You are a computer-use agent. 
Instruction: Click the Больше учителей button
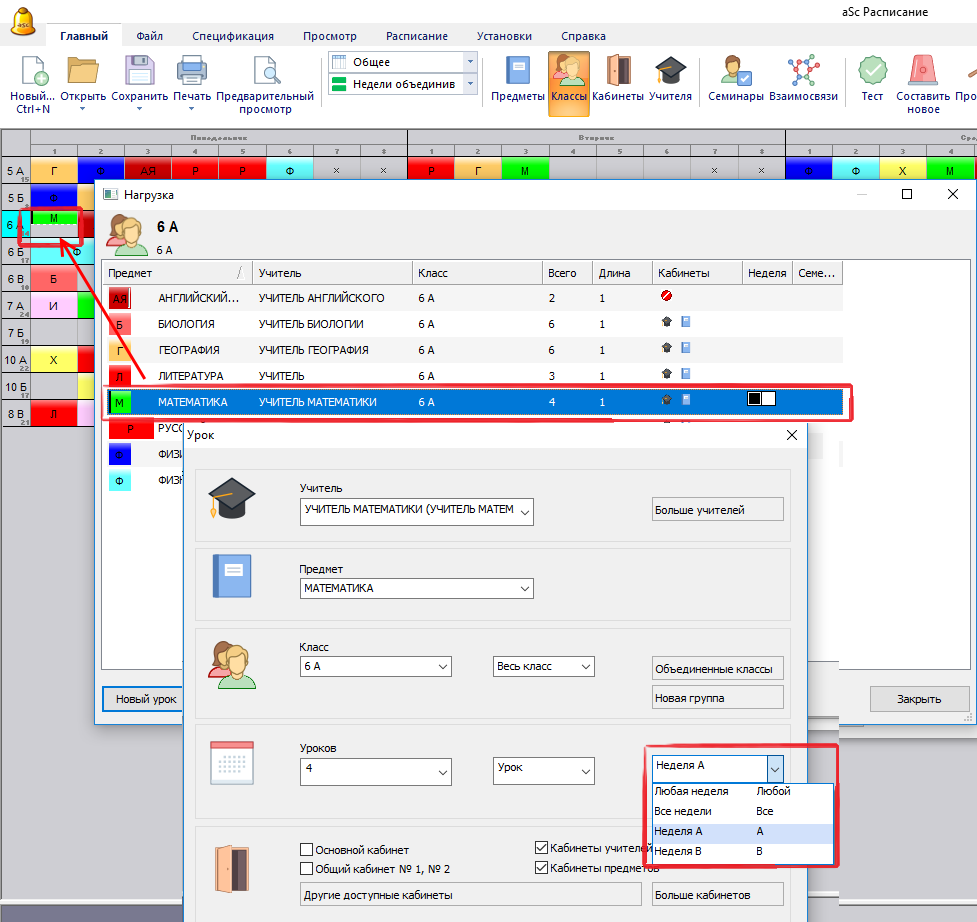click(x=716, y=510)
